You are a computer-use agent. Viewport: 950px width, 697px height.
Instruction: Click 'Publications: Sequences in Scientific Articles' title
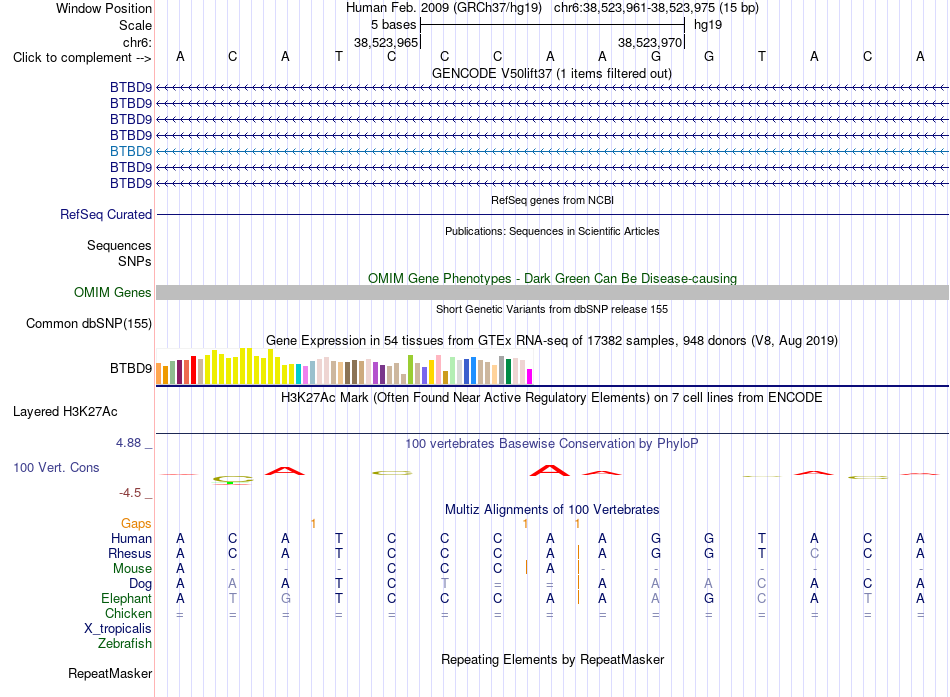[552, 231]
